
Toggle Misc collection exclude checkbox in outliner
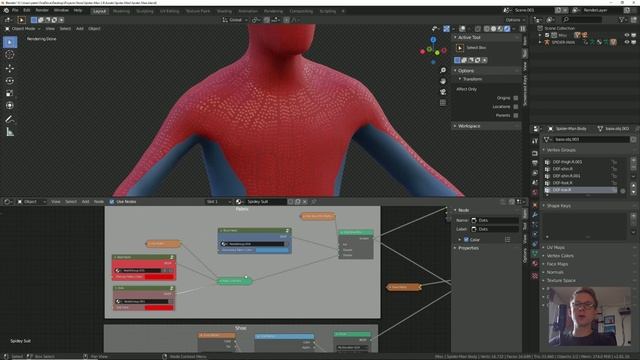pyautogui.click(x=547, y=36)
